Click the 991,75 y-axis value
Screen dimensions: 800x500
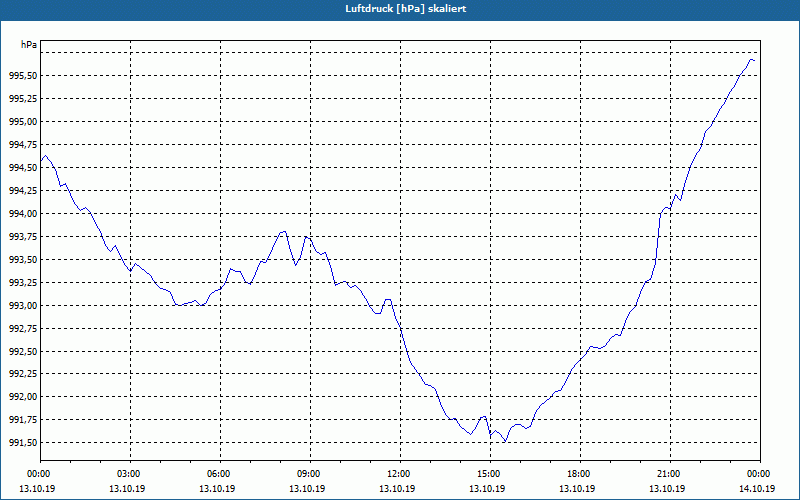coord(23,419)
